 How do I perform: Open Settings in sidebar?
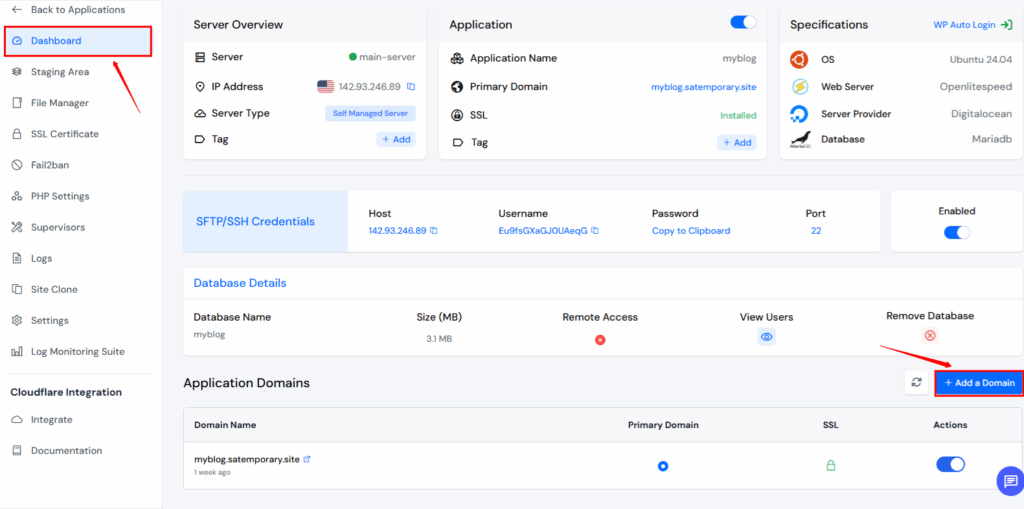point(50,320)
